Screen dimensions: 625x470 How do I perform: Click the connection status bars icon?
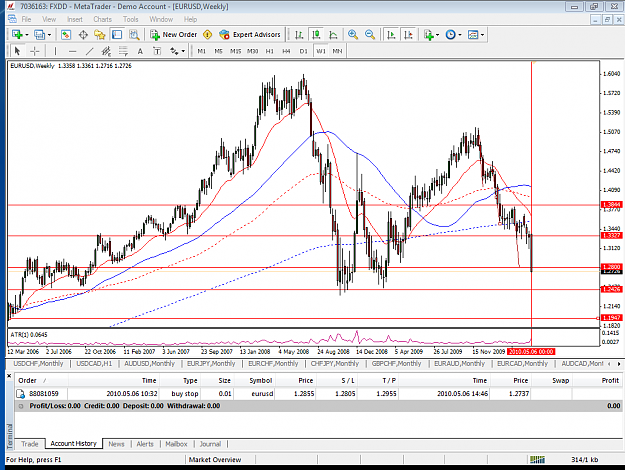coord(537,460)
